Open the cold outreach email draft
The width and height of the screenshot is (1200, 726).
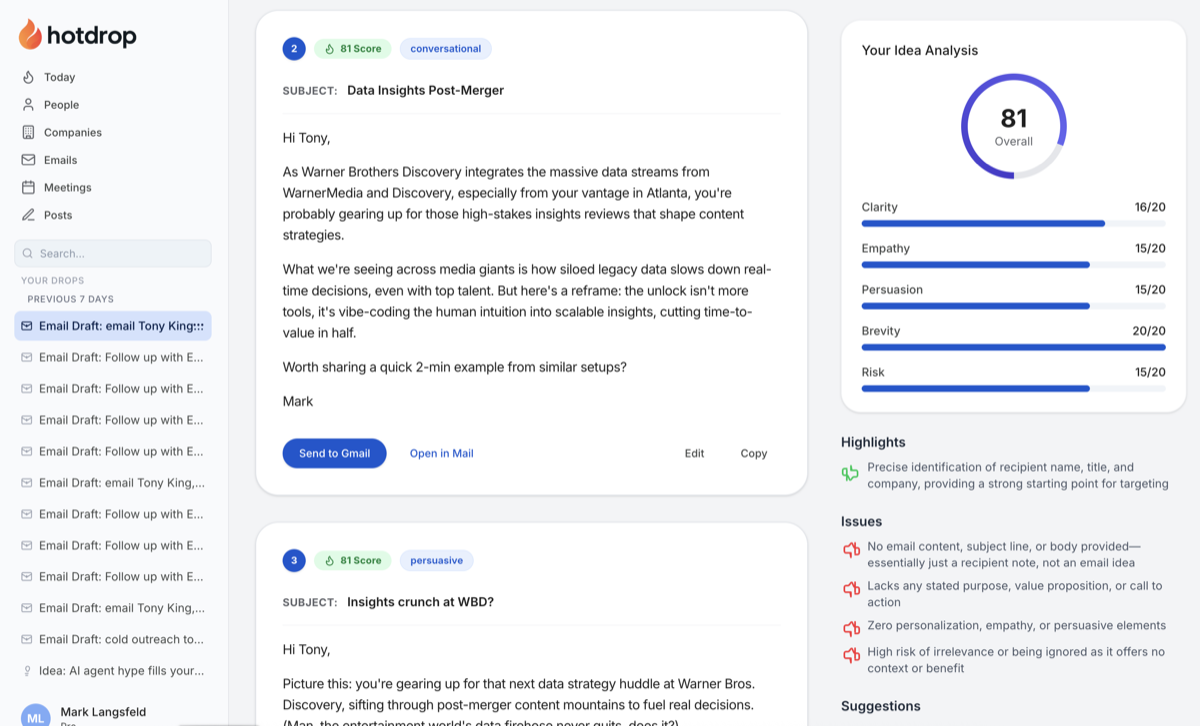(x=113, y=639)
